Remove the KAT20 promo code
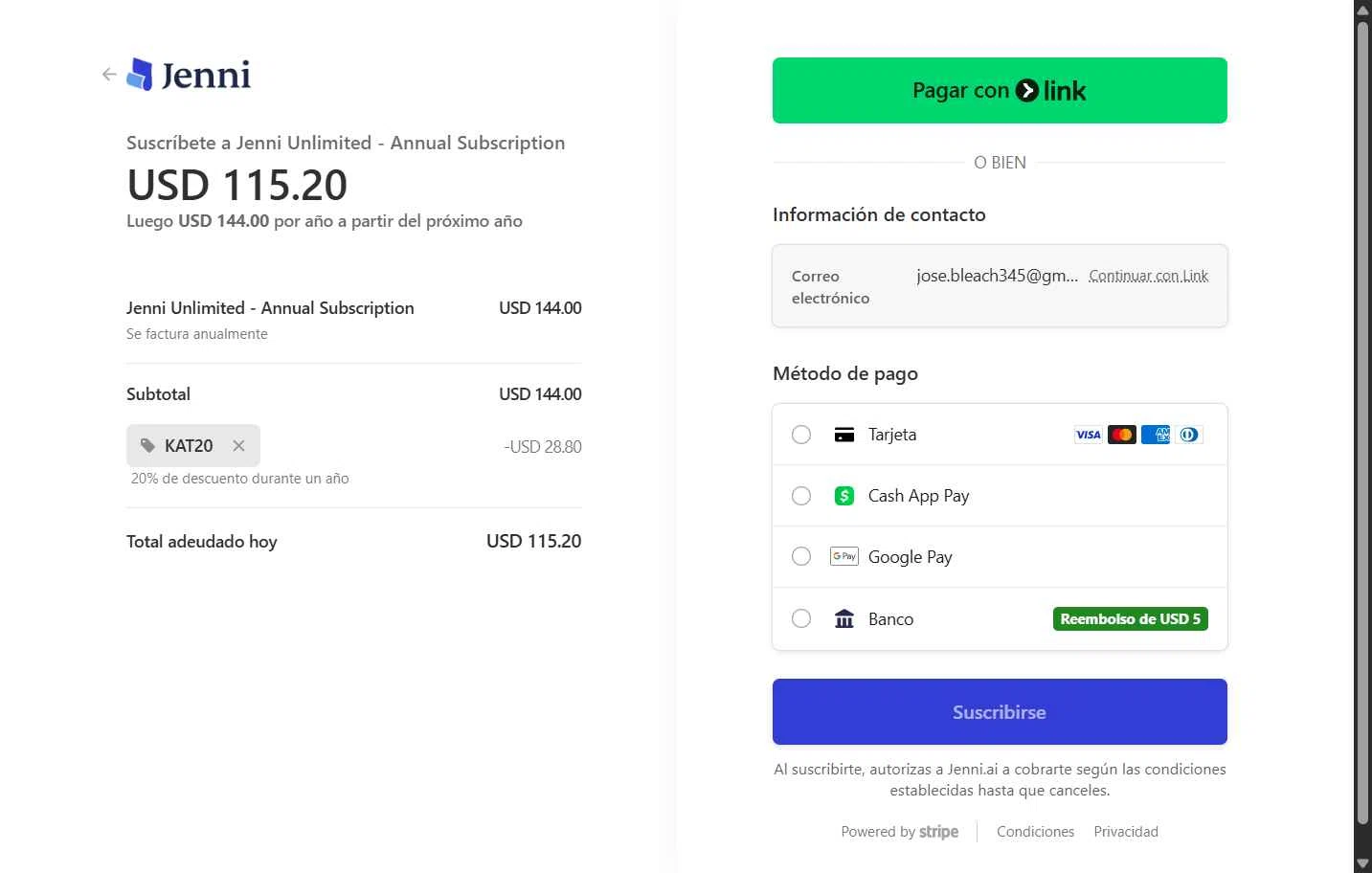The height and width of the screenshot is (873, 1372). click(x=238, y=446)
